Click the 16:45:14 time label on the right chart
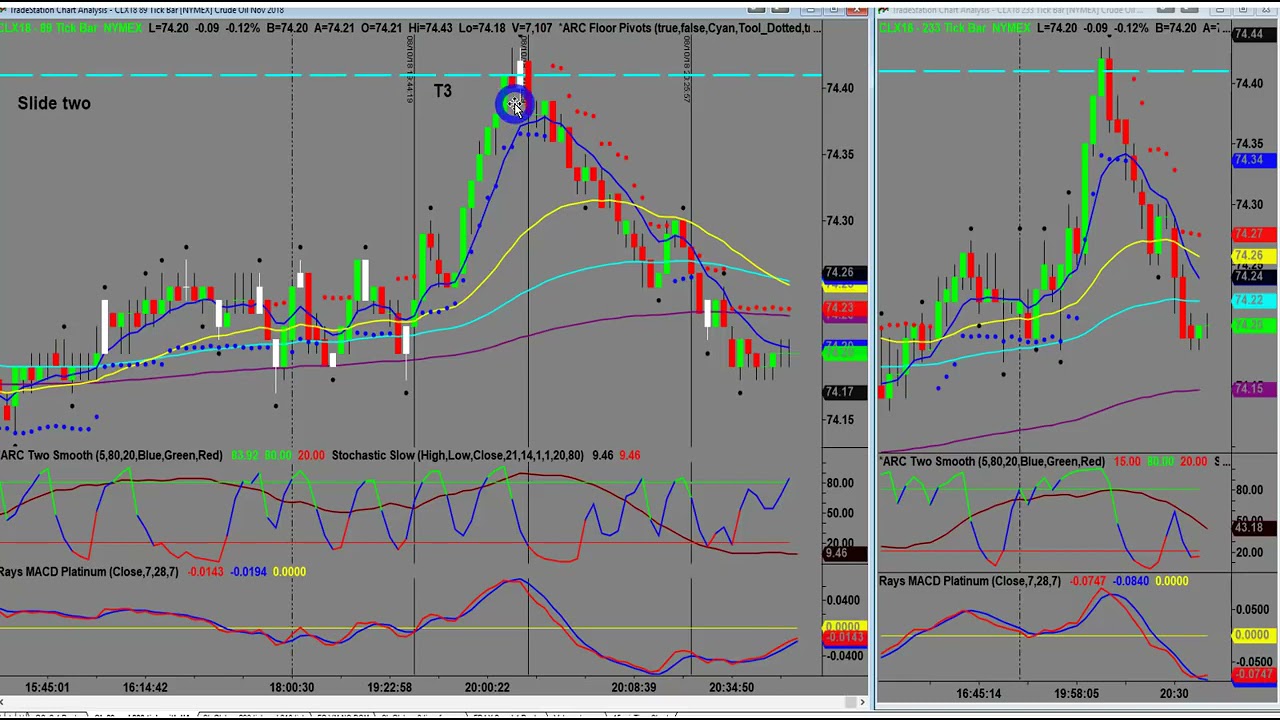This screenshot has width=1280, height=720. pos(978,693)
